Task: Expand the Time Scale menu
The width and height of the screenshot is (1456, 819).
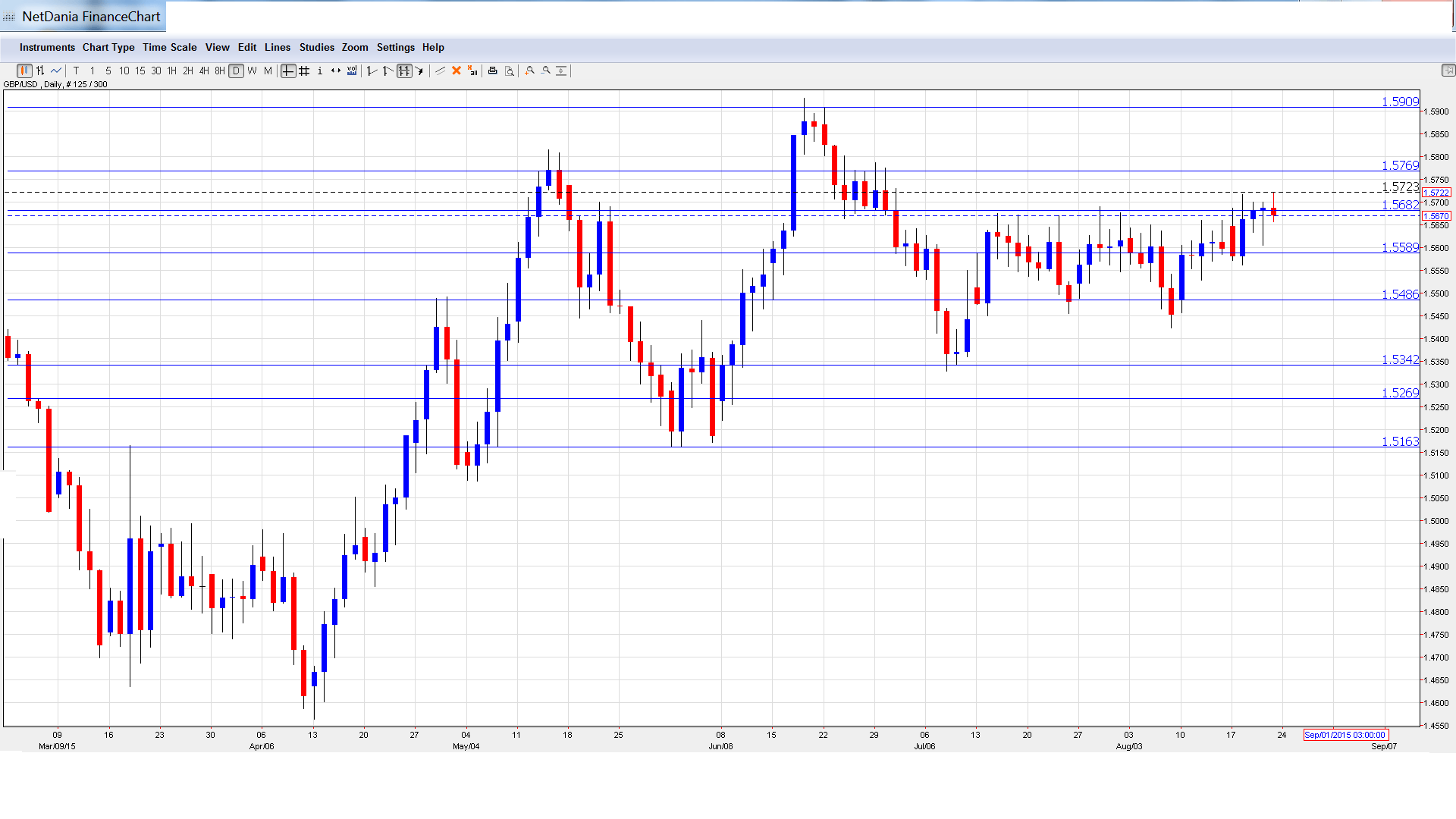Action: (170, 47)
